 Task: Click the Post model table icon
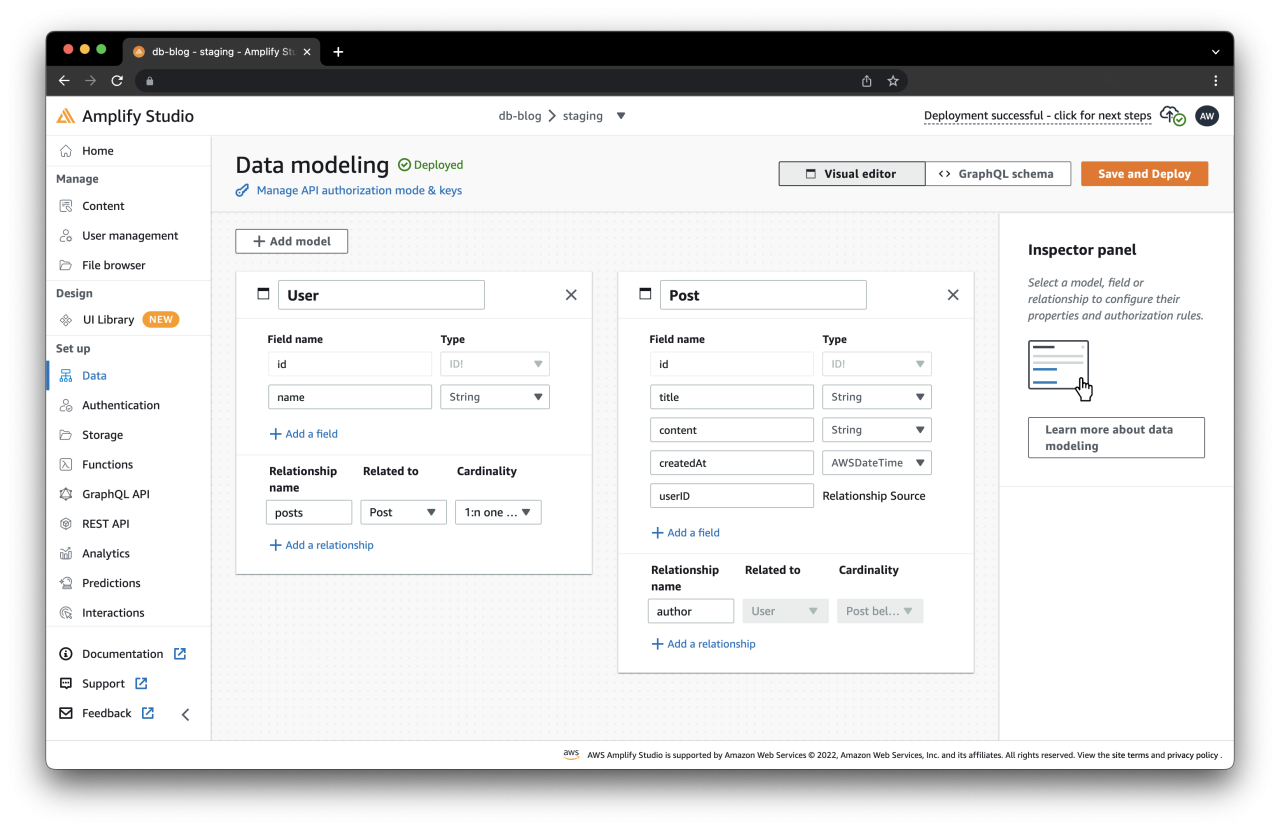645,295
